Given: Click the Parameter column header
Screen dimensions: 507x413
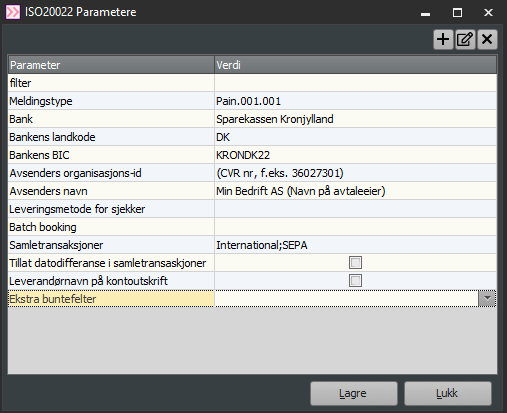Looking at the screenshot, I should (111, 65).
